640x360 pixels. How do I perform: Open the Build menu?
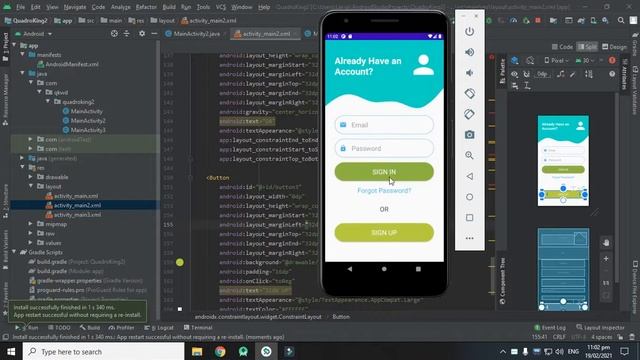[x=169, y=7]
